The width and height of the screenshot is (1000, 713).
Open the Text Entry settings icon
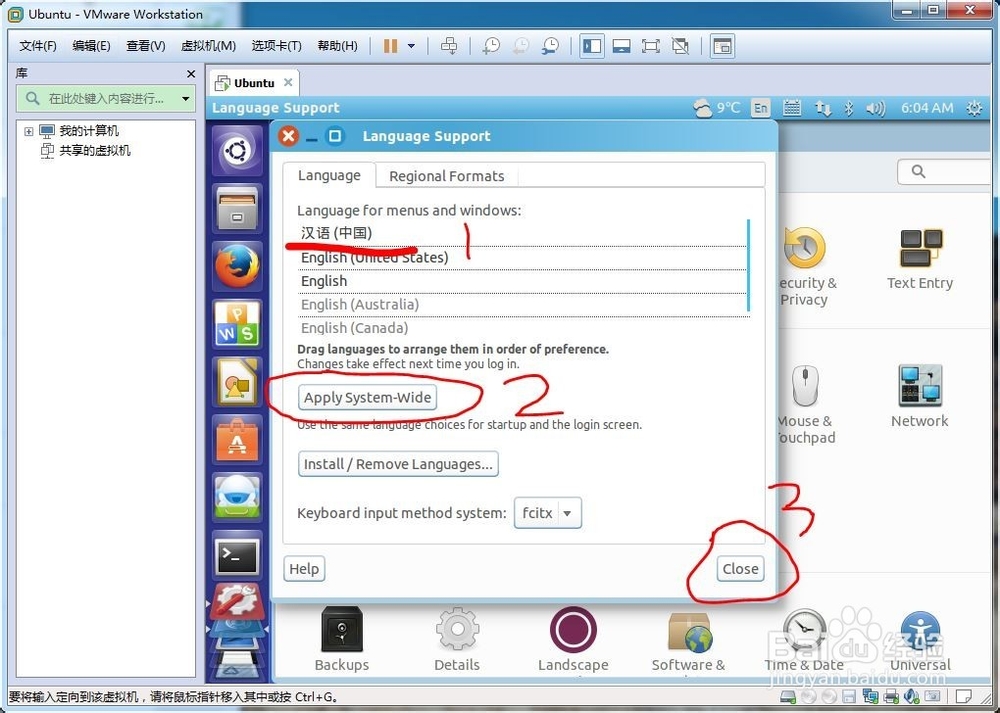click(920, 259)
